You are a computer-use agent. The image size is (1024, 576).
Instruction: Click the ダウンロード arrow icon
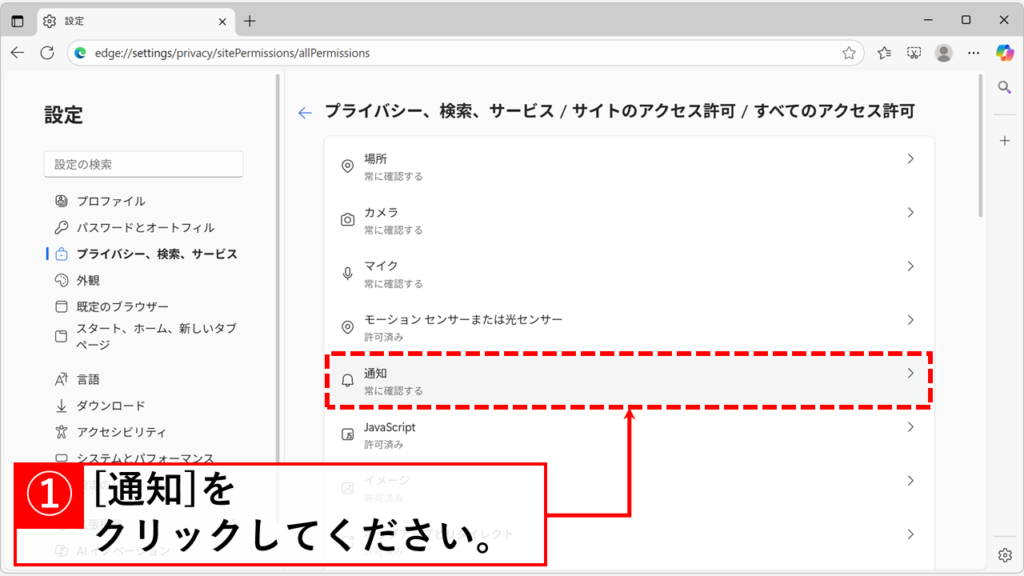point(61,406)
